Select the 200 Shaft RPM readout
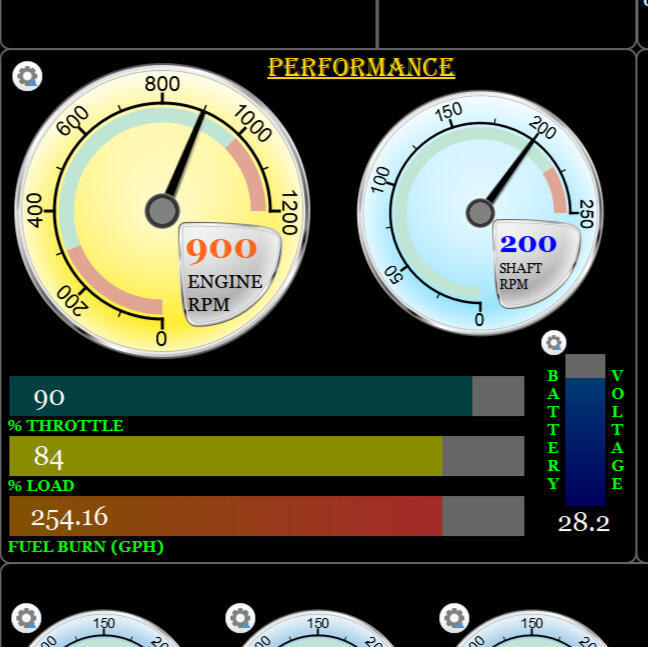Screen dimensions: 648x647 (528, 243)
